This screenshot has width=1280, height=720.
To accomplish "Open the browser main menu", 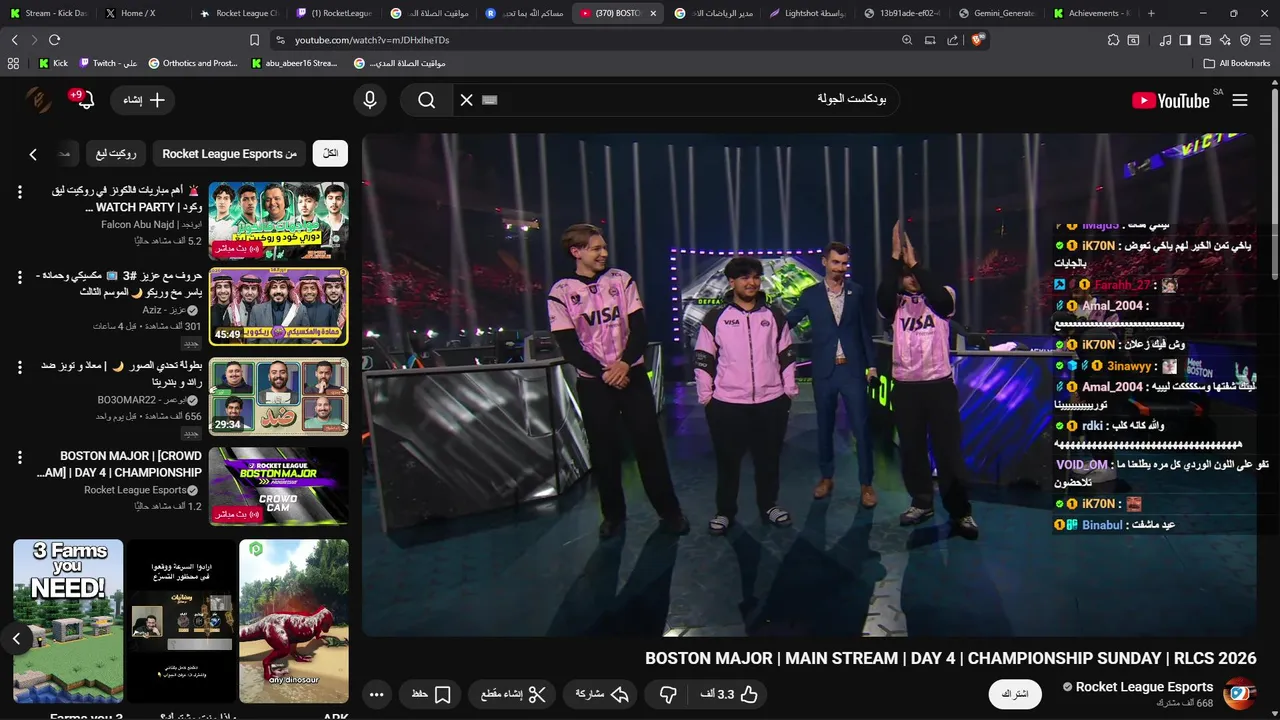I will [1265, 40].
